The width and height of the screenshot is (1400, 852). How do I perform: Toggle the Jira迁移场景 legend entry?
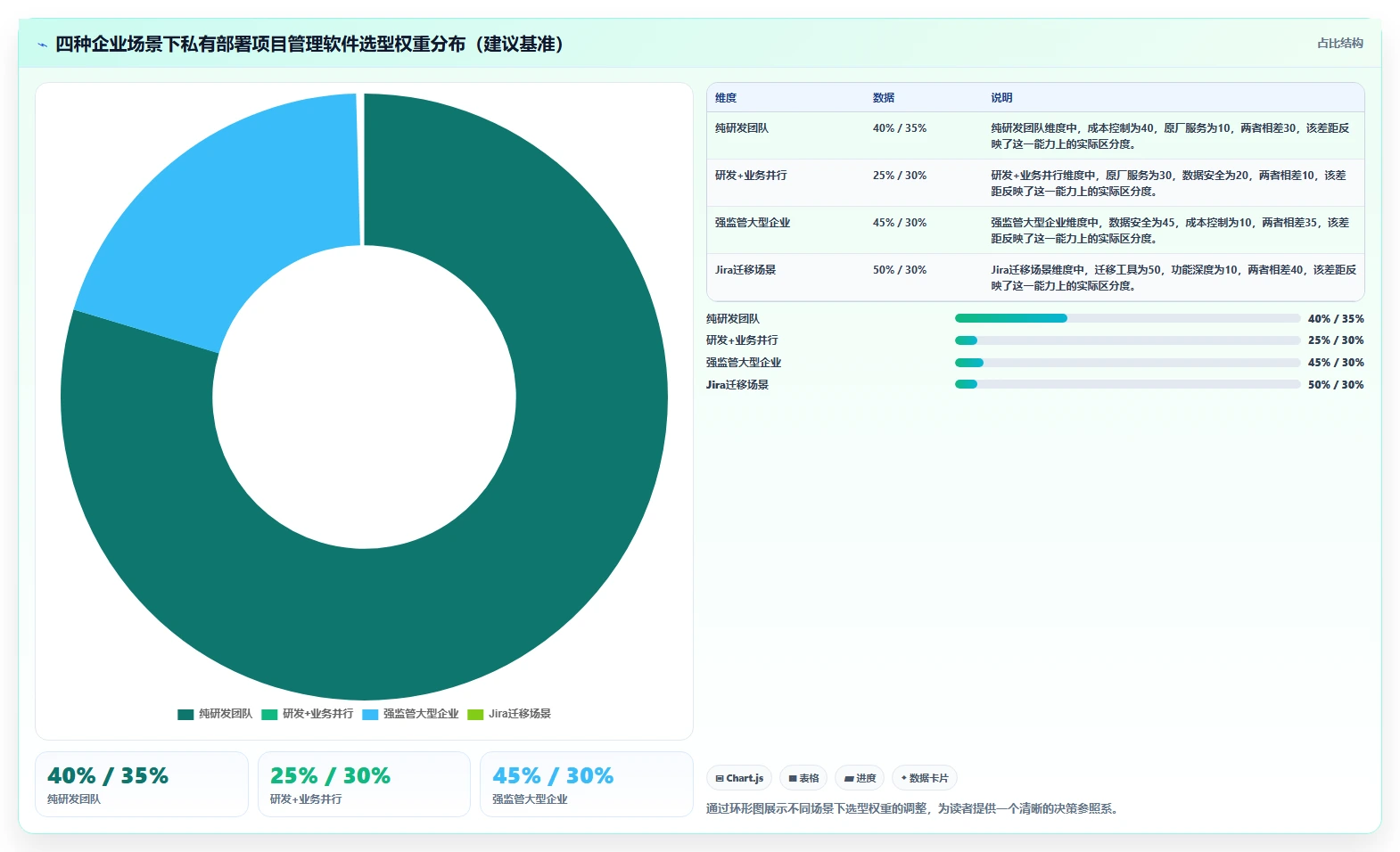(509, 714)
